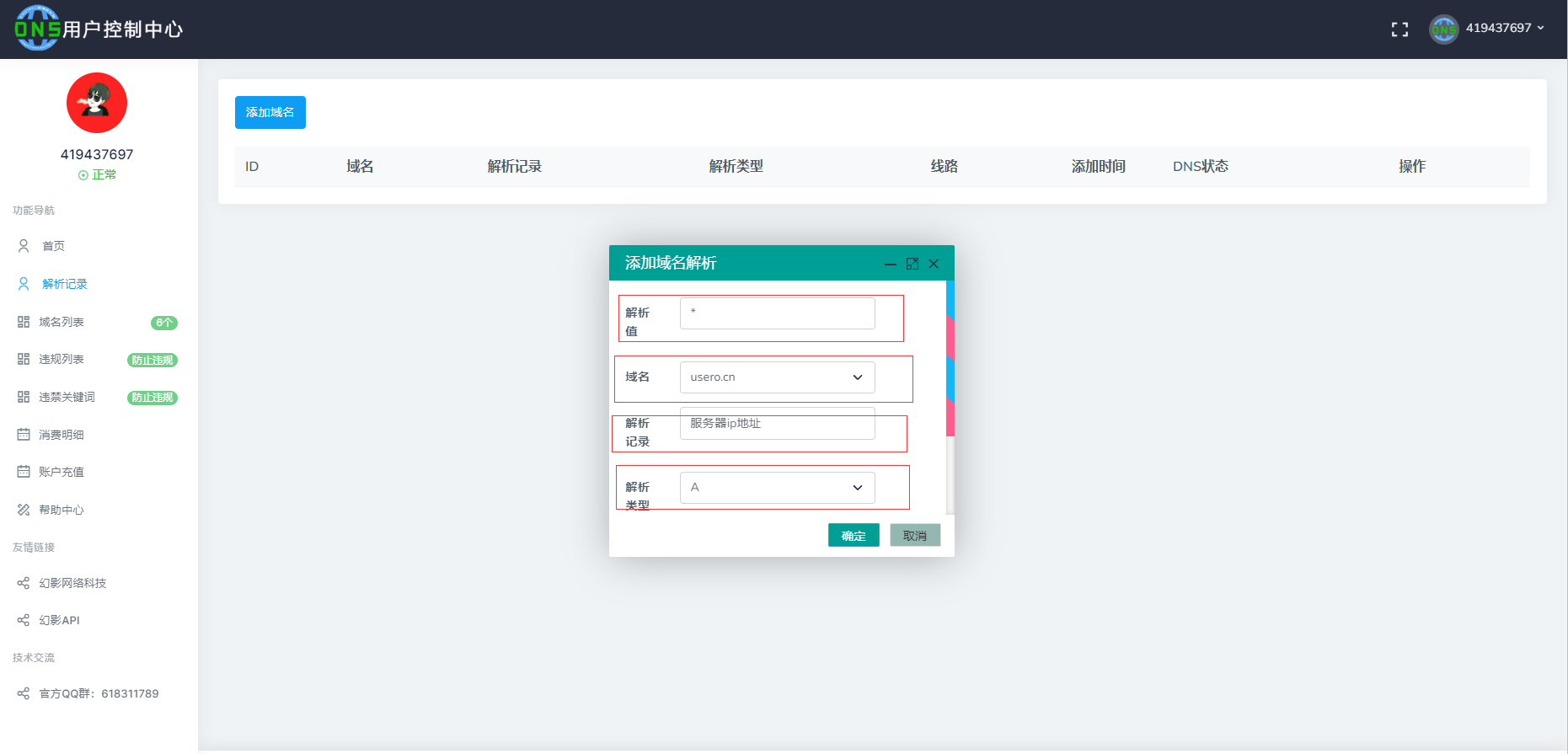The image size is (1568, 754).
Task: Click the 解析值 input field
Action: [777, 313]
